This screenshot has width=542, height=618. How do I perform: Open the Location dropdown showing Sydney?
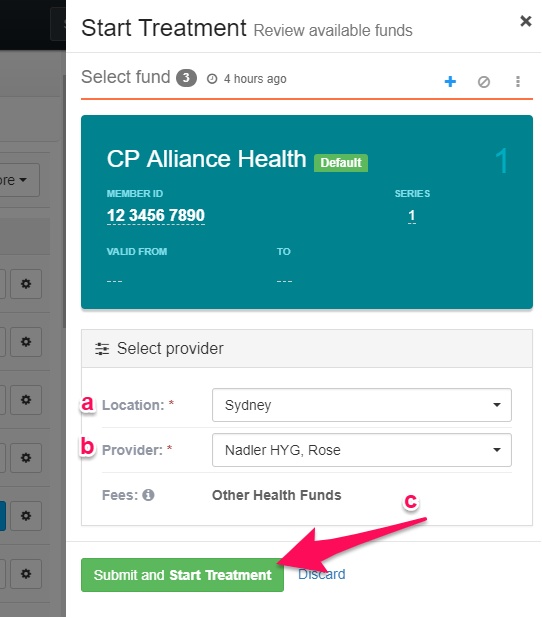point(361,405)
